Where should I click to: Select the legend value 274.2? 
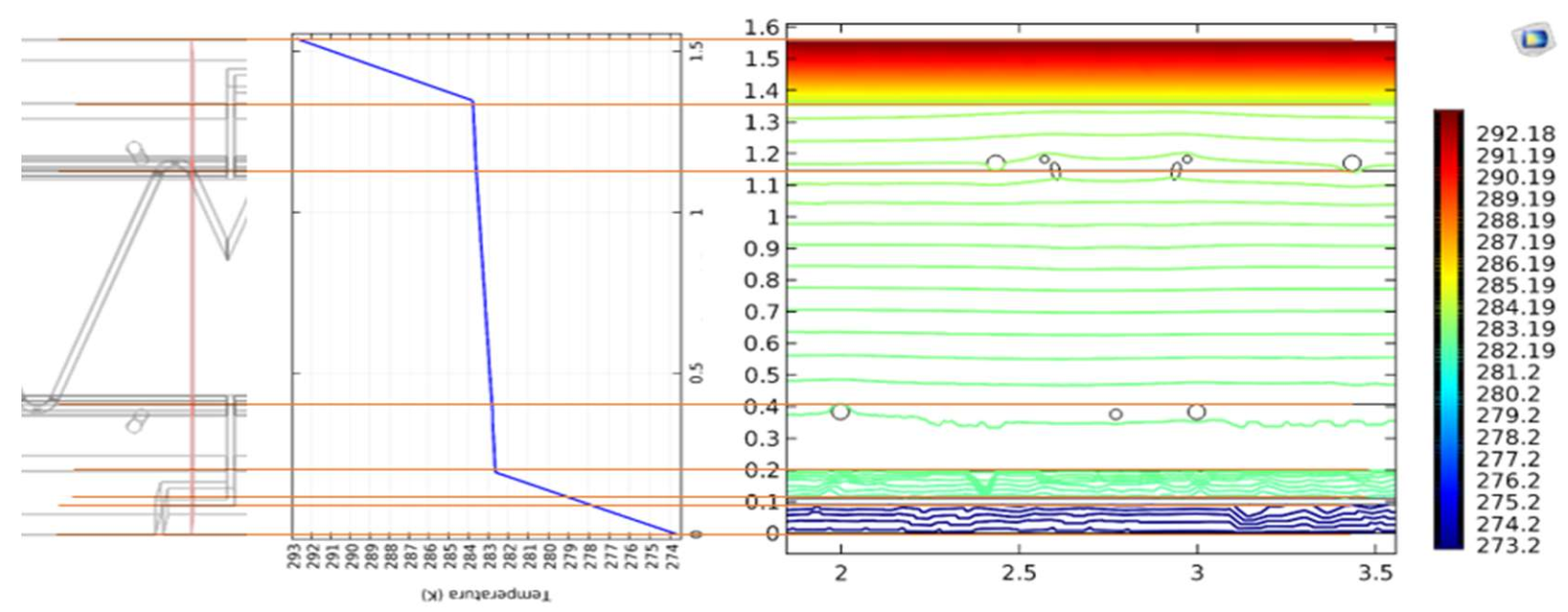[x=1509, y=523]
